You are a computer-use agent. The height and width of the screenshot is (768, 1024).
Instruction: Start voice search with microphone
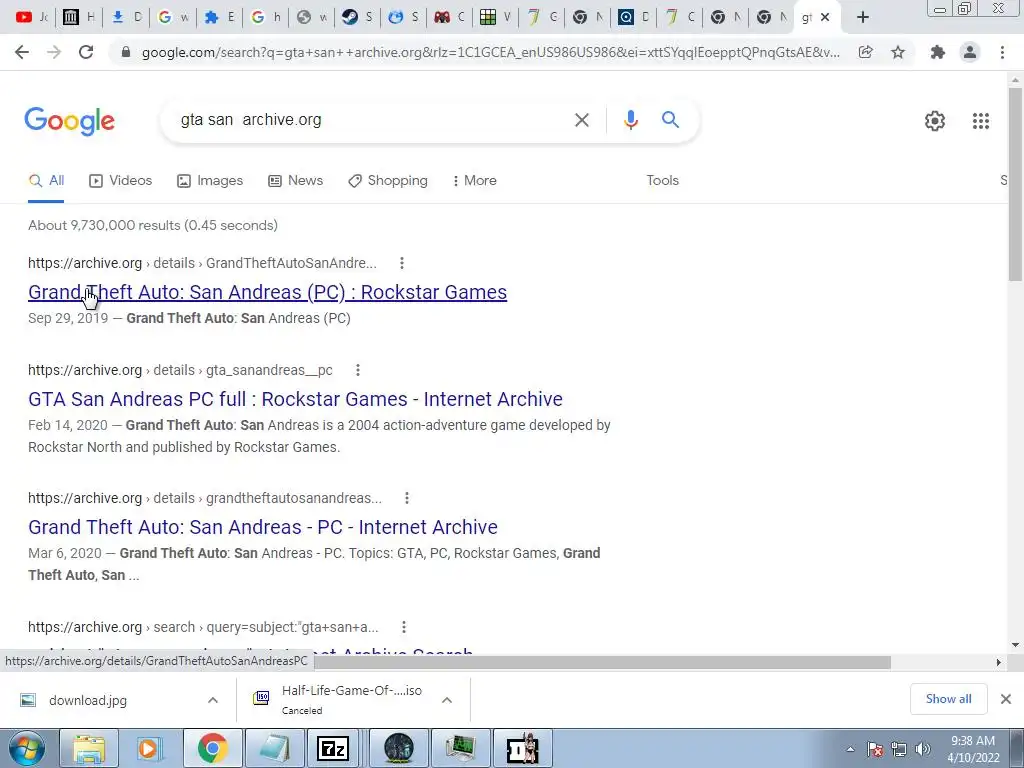pyautogui.click(x=631, y=120)
